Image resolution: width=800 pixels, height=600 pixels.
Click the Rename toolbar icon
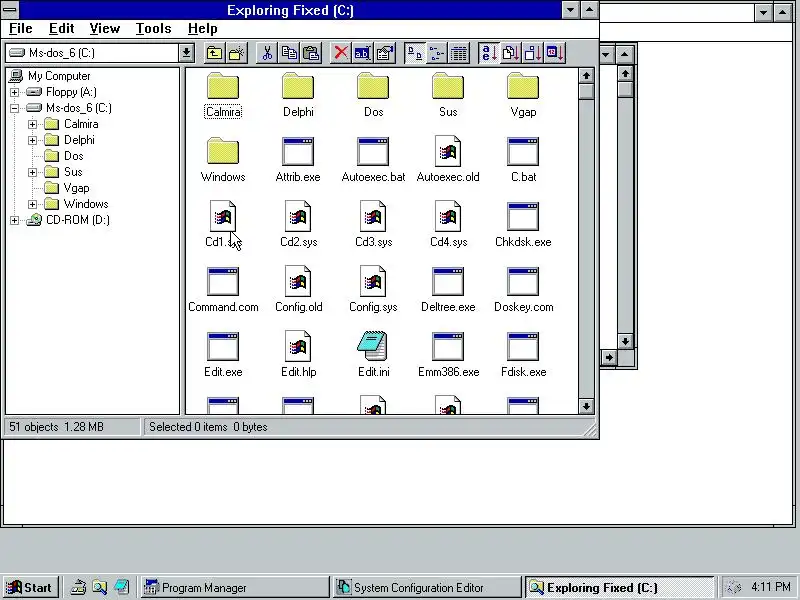363,53
